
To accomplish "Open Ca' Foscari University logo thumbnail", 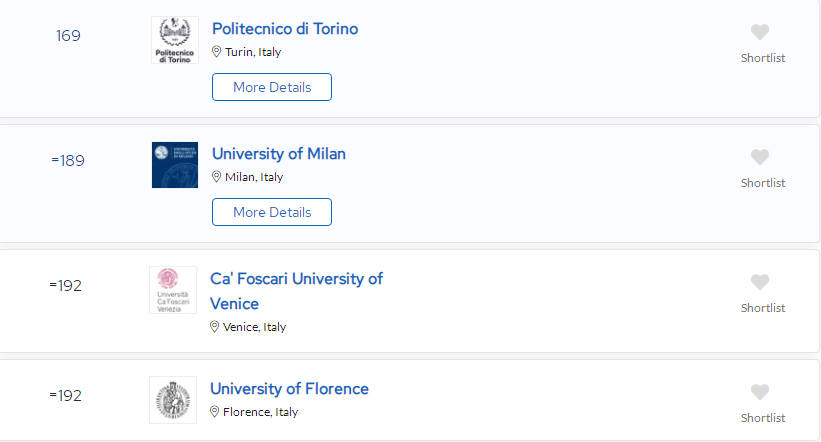I will 173,290.
